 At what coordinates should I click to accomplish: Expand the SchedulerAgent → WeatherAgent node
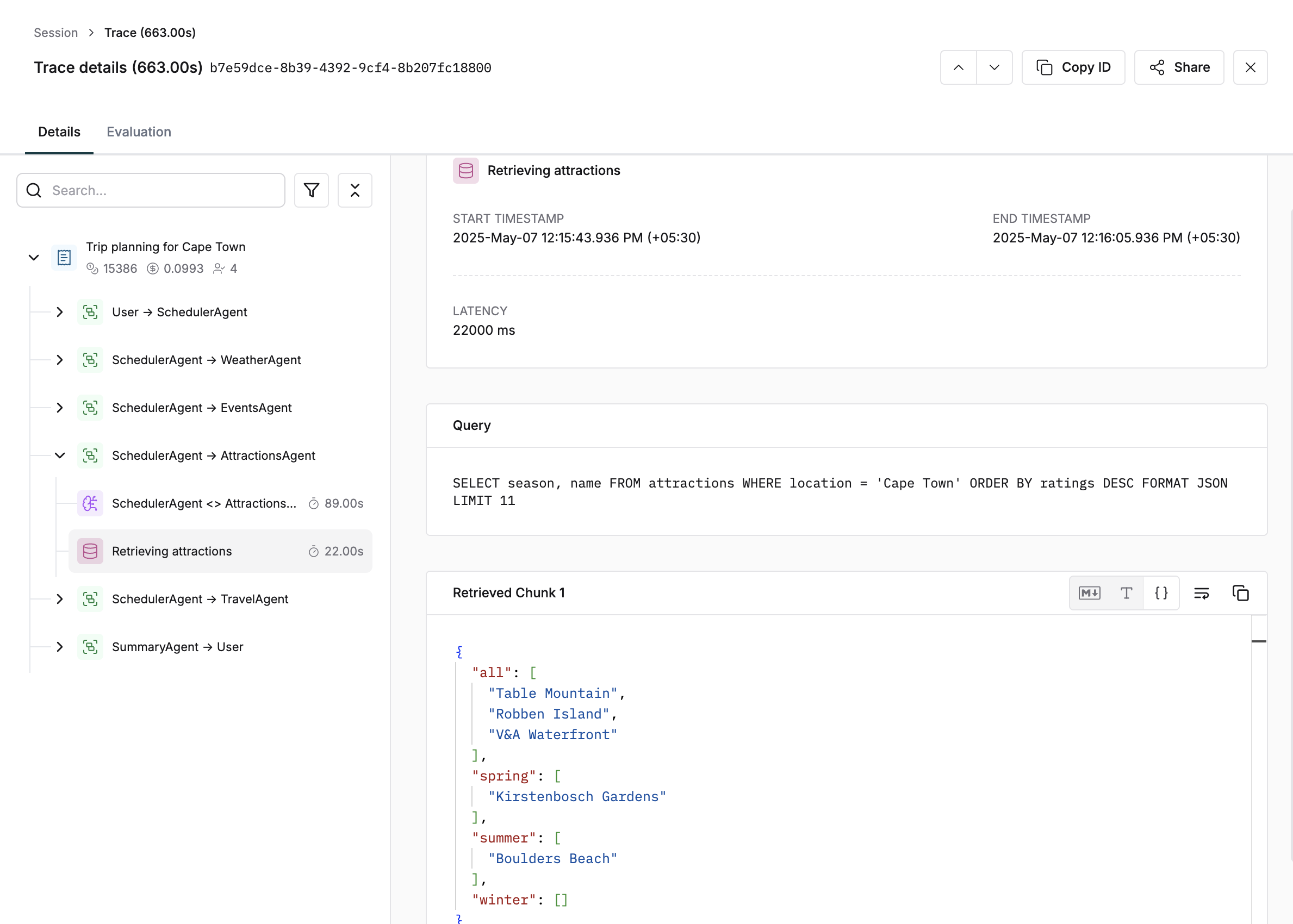point(60,360)
